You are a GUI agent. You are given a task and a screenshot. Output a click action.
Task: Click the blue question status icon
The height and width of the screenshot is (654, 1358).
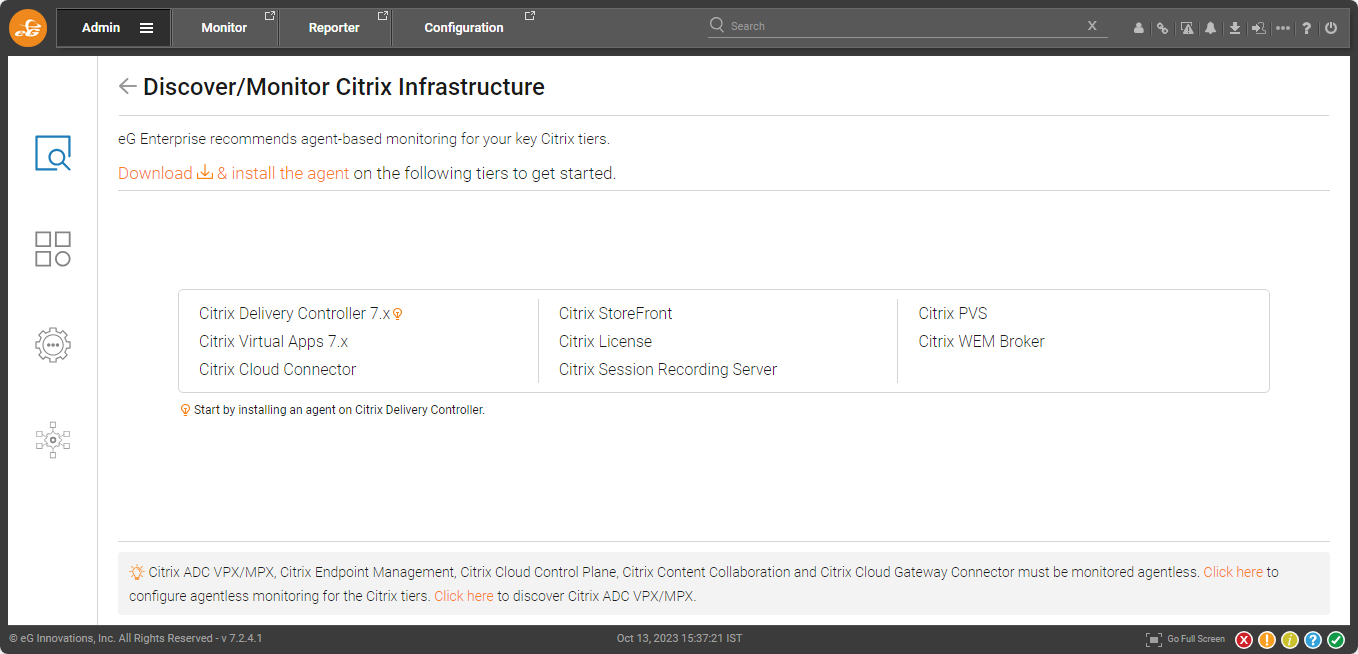(1313, 640)
